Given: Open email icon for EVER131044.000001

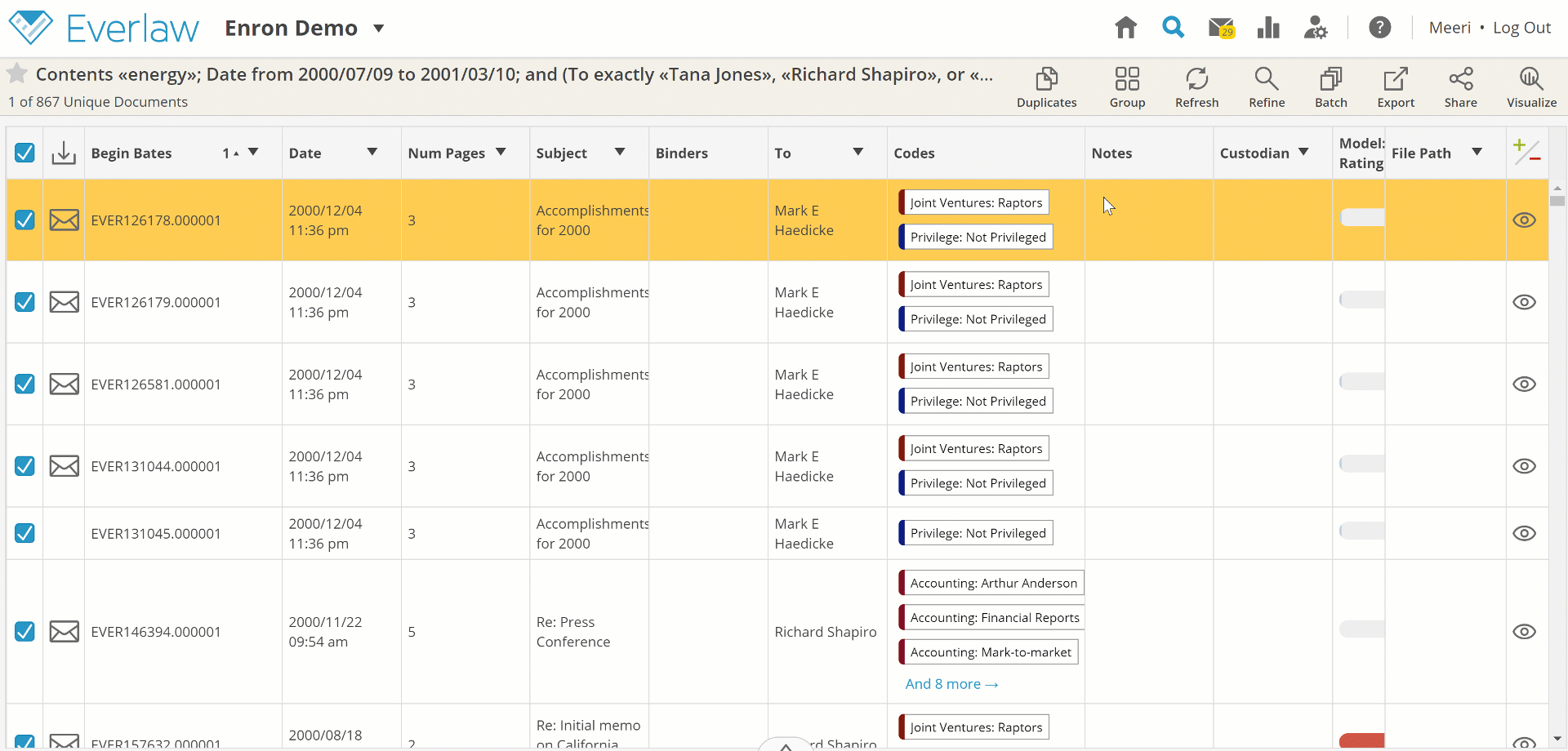Looking at the screenshot, I should click(x=65, y=466).
